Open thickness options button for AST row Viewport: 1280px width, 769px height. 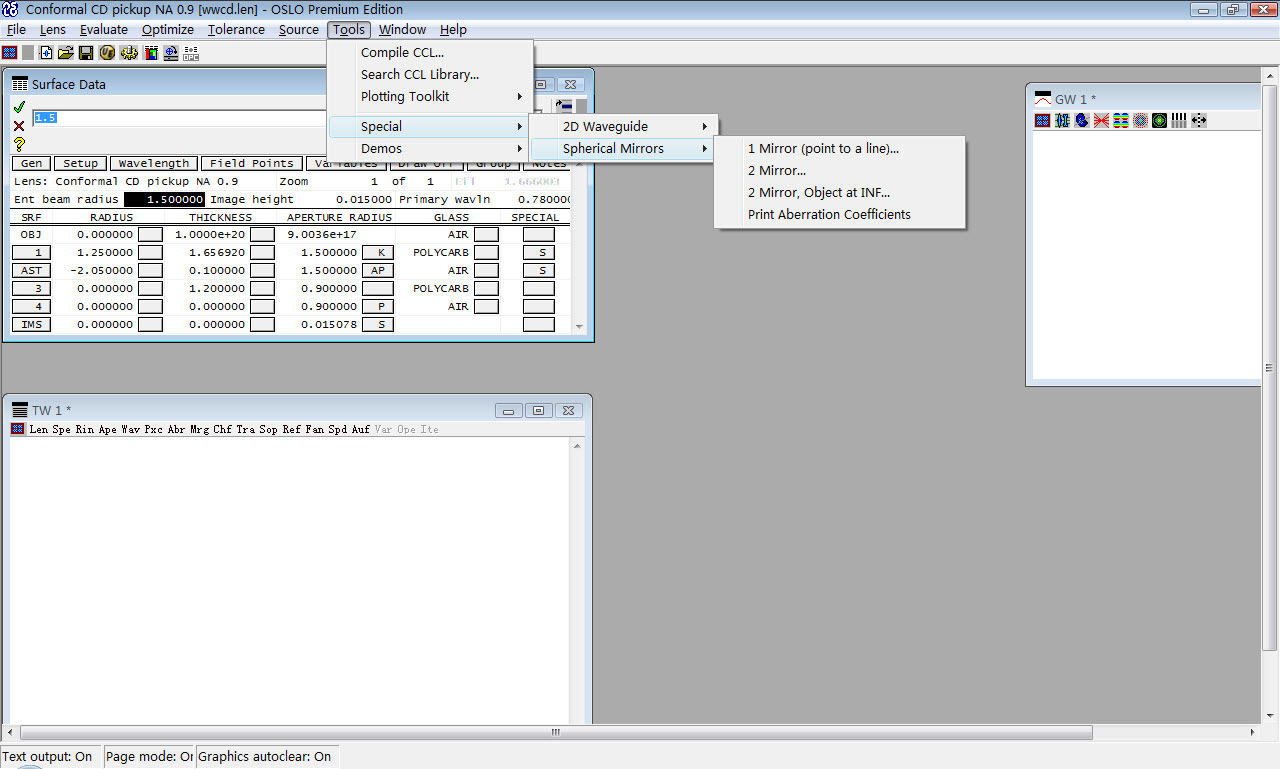262,270
